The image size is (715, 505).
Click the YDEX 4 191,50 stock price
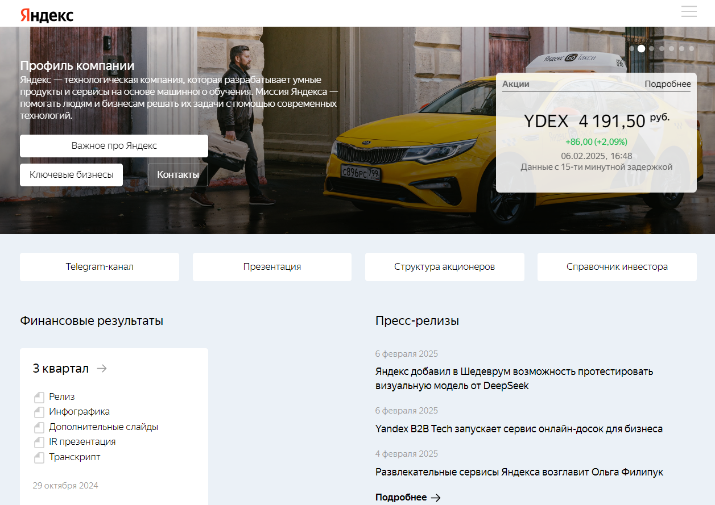[597, 121]
